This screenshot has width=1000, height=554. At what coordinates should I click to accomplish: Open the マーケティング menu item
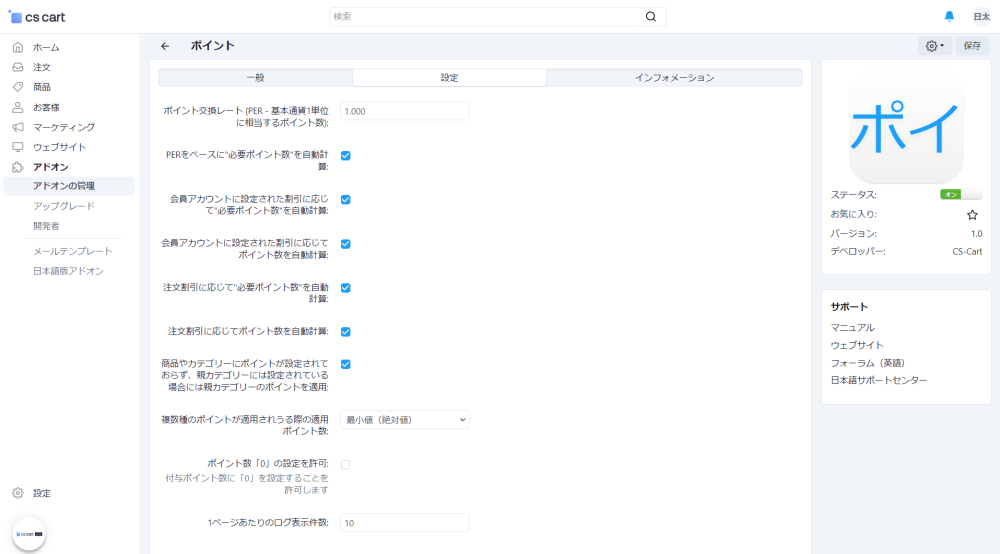click(x=64, y=127)
